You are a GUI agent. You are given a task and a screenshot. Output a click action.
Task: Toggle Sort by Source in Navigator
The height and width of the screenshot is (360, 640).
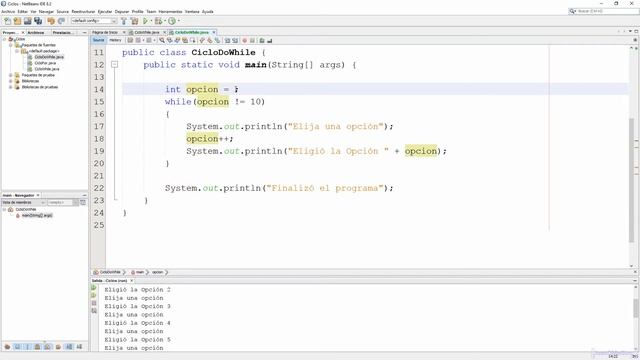coord(79,347)
